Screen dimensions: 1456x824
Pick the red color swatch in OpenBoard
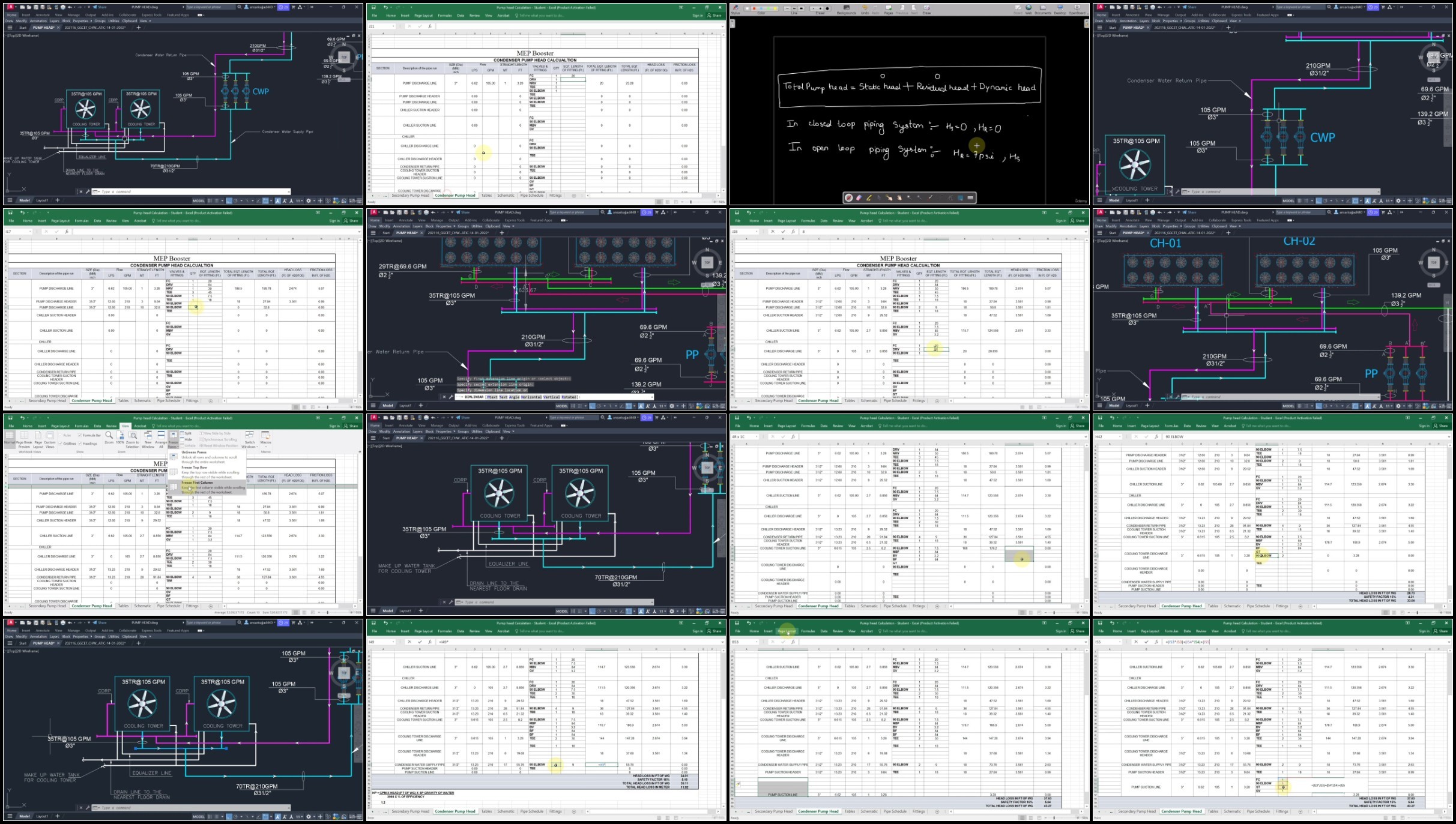click(x=754, y=8)
